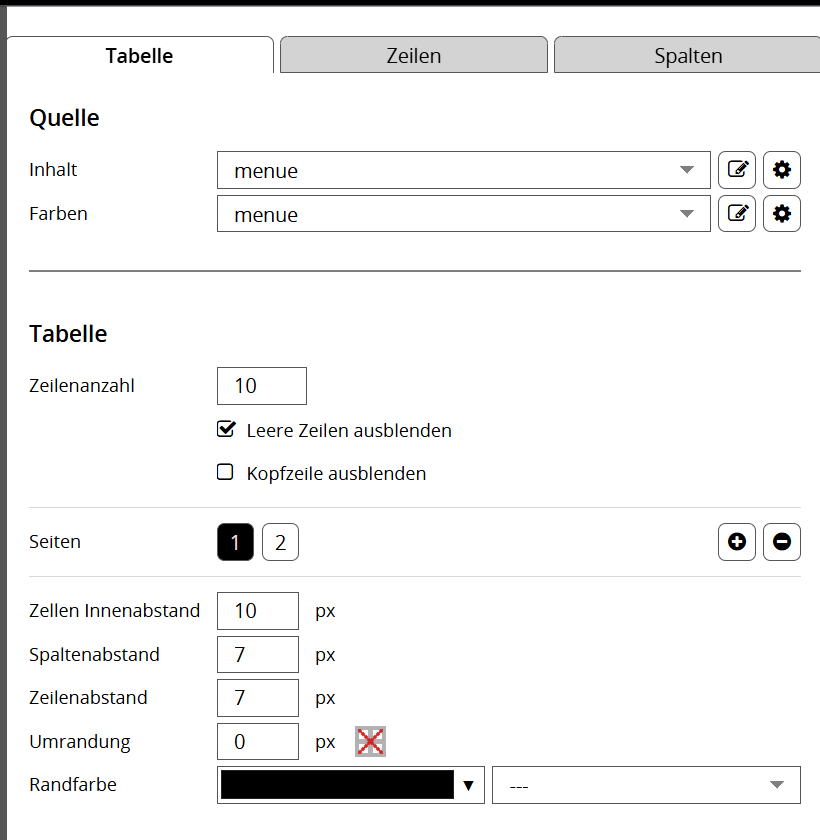The width and height of the screenshot is (820, 840).
Task: Open the black Randfarbe color picker
Action: click(x=350, y=785)
